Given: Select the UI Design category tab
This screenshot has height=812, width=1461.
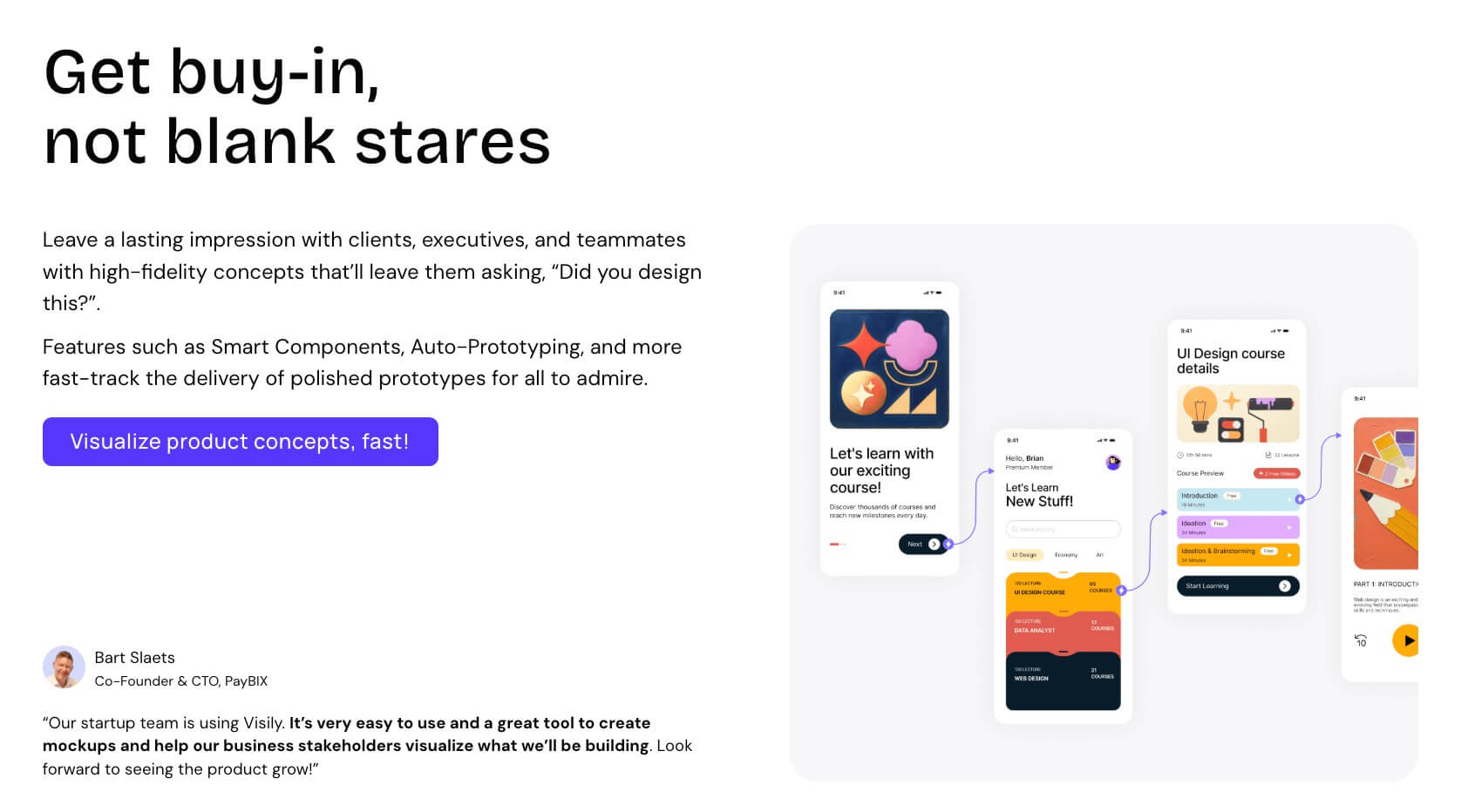Looking at the screenshot, I should [1024, 555].
